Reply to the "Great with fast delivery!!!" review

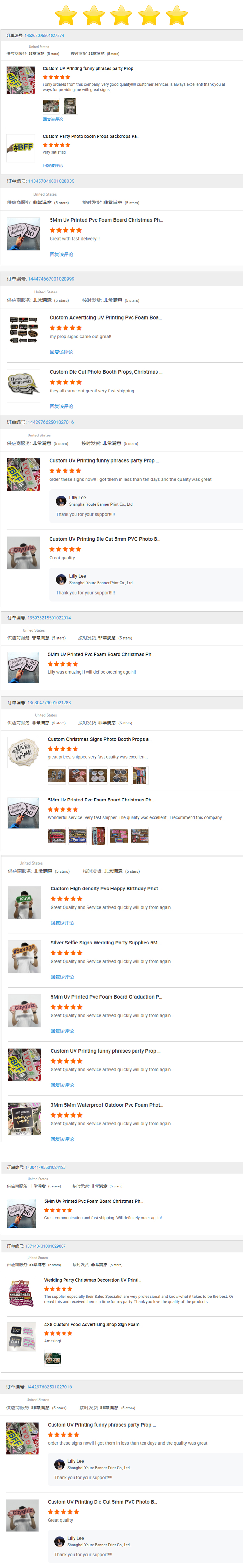tap(61, 254)
